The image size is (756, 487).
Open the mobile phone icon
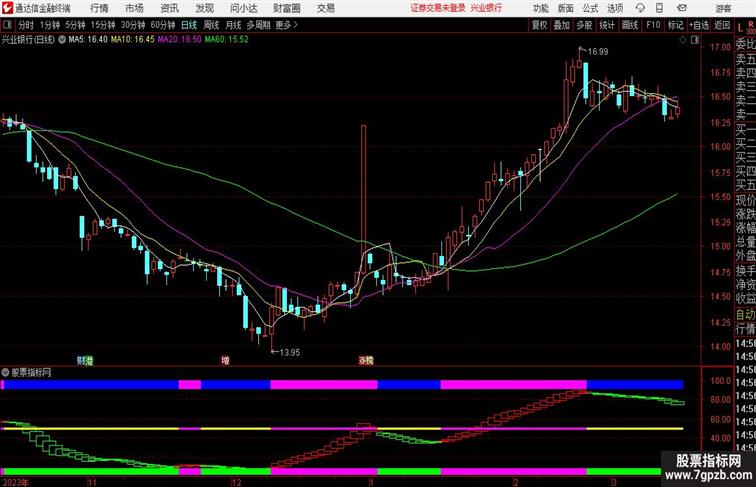click(660, 8)
